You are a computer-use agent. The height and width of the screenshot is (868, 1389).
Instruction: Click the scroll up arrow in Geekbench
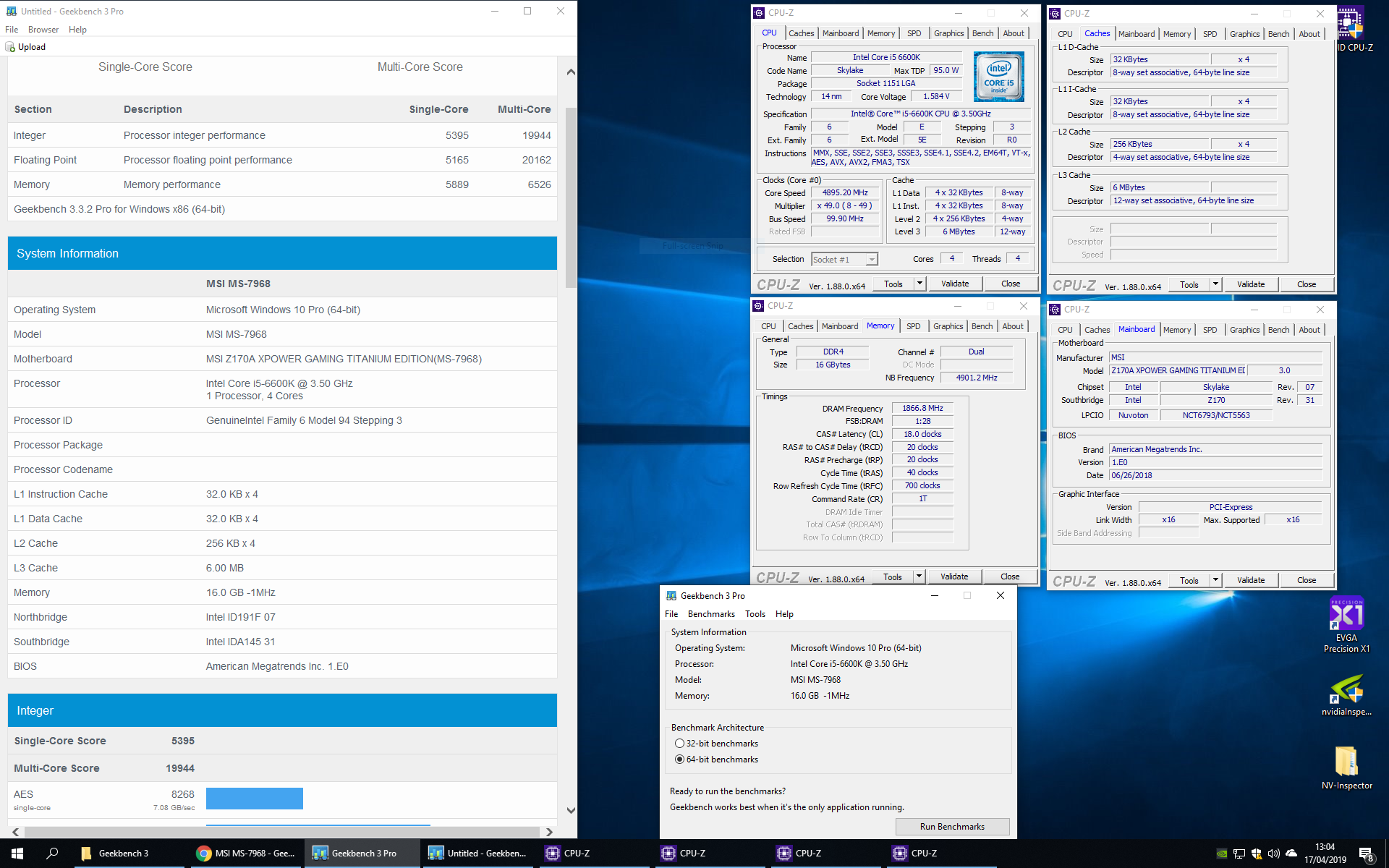pos(571,72)
